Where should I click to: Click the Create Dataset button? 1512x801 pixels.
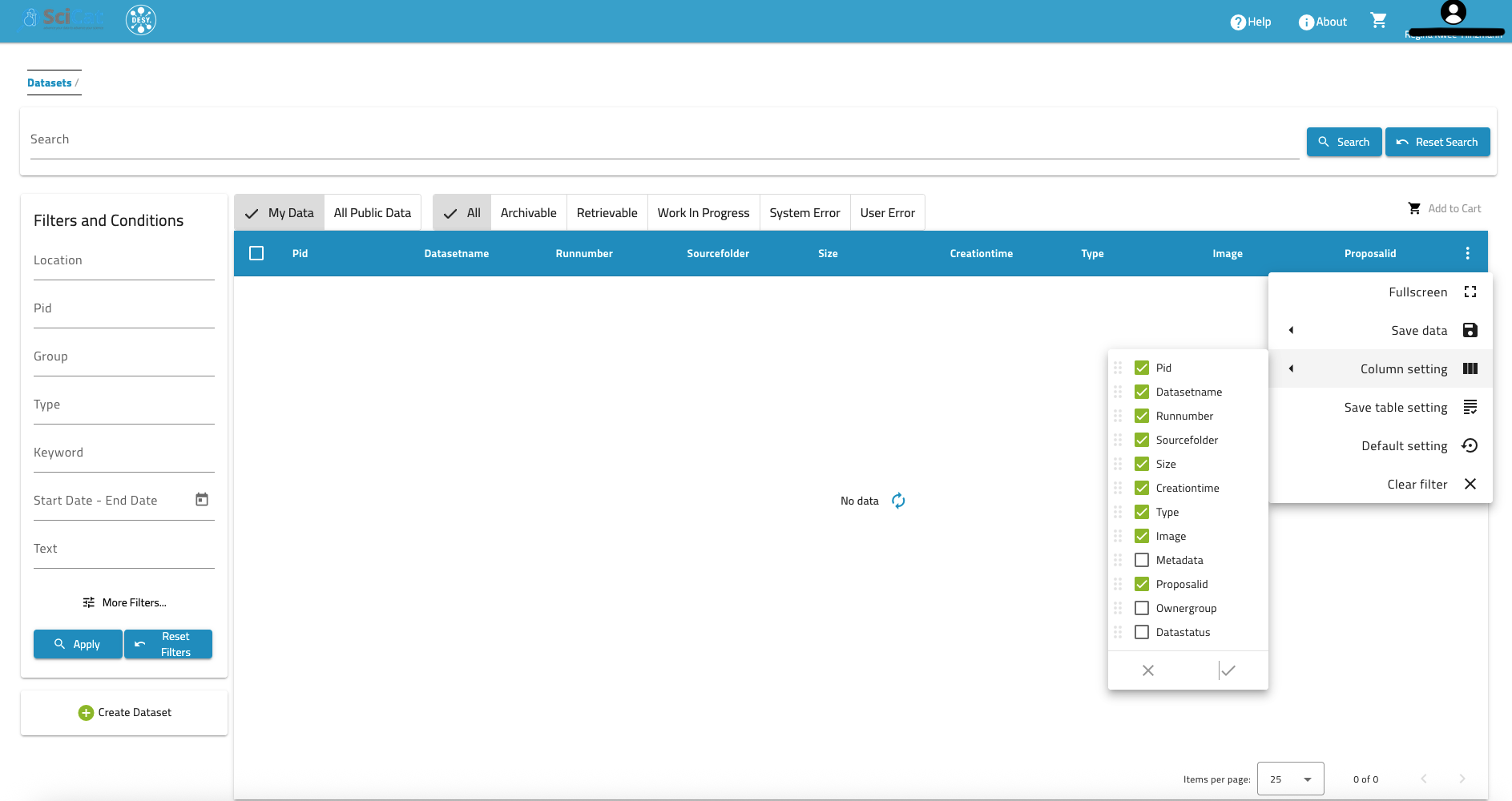pos(124,713)
